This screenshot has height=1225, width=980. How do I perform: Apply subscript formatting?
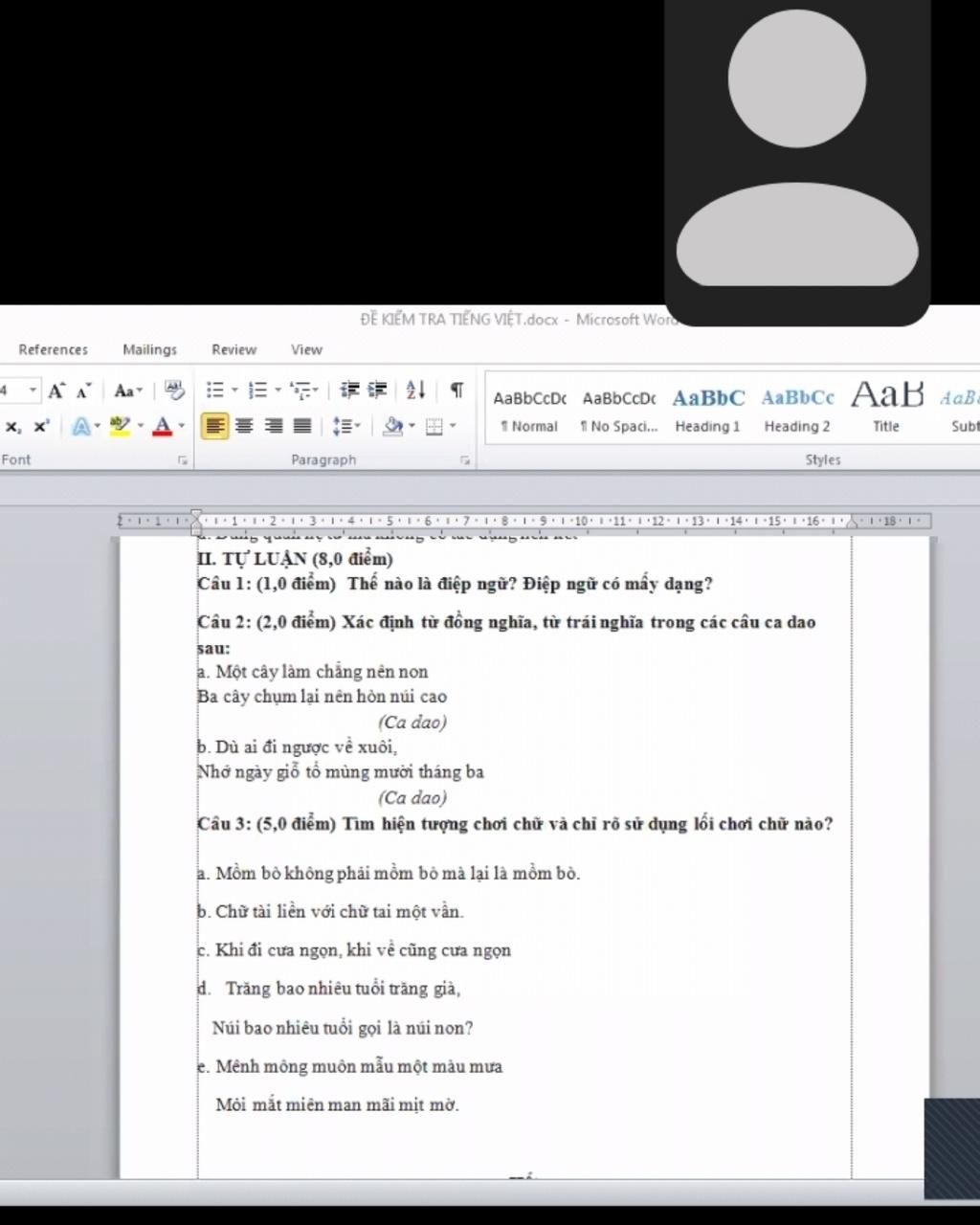[12, 427]
